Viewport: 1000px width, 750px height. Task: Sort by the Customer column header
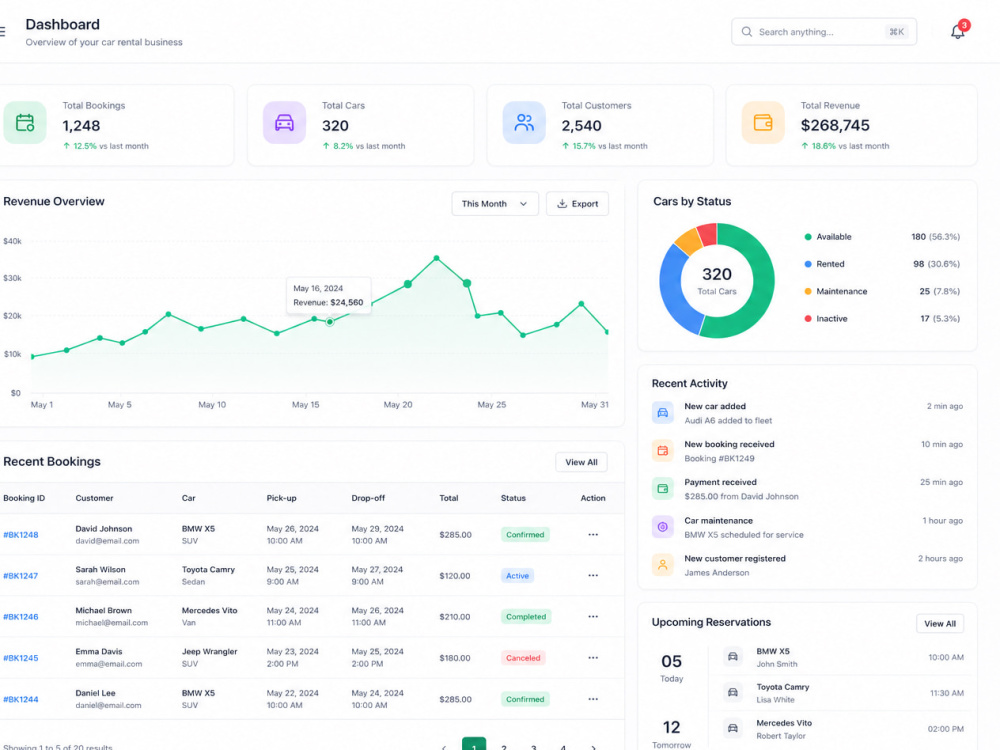pyautogui.click(x=94, y=498)
